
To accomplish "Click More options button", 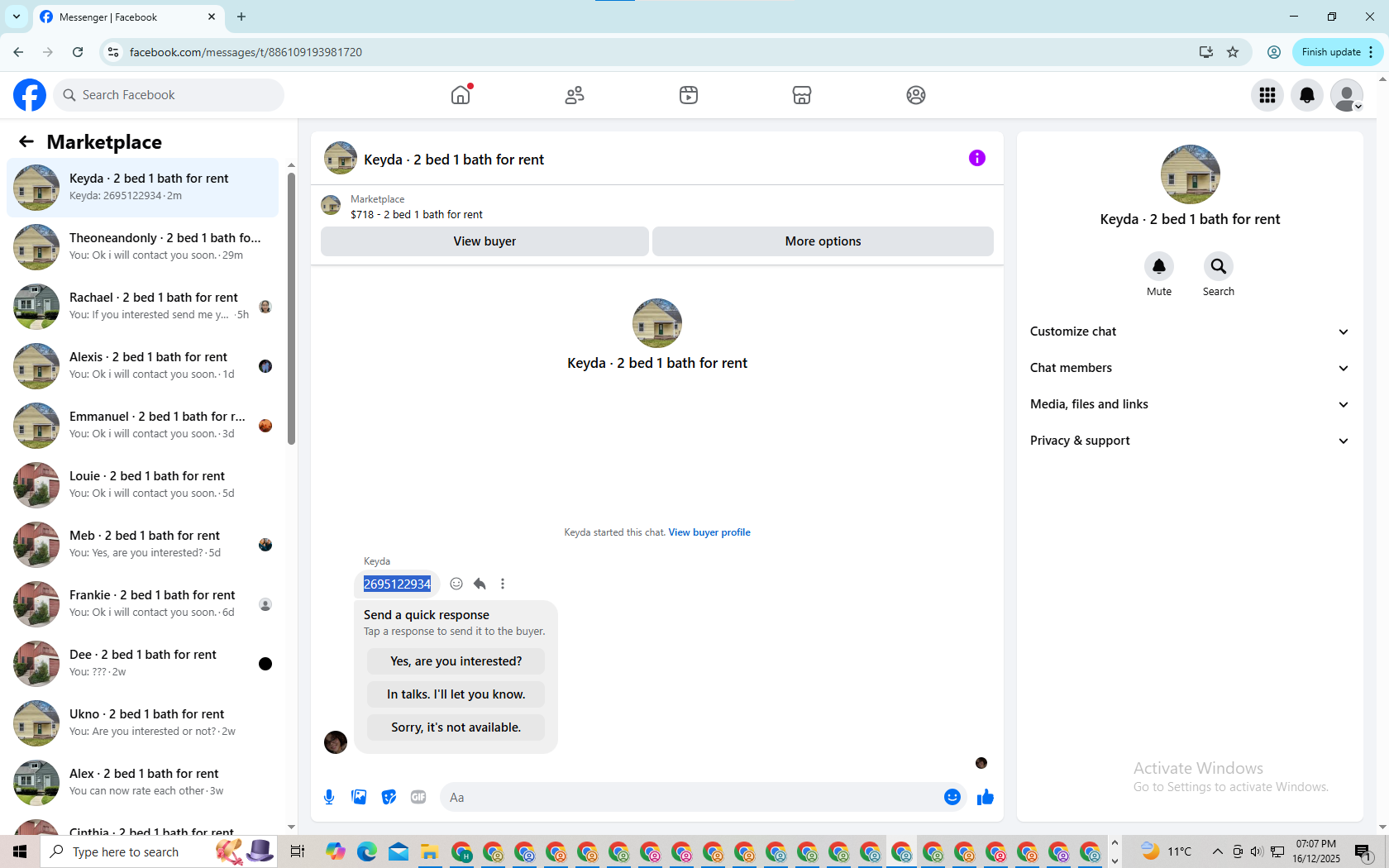I will [823, 241].
